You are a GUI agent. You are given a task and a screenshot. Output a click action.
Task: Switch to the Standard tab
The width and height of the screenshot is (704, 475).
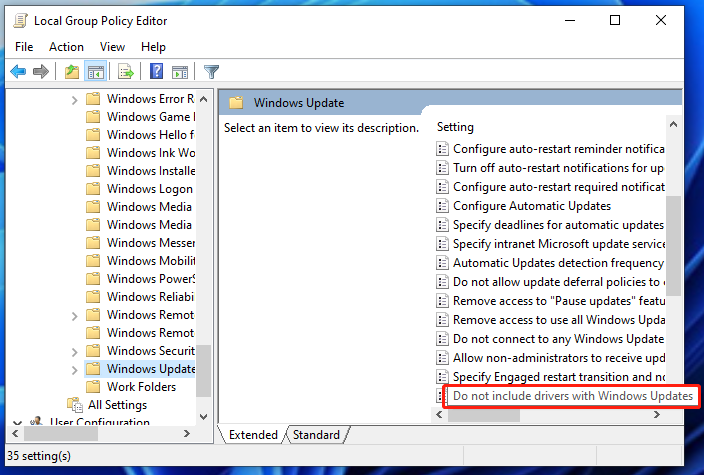click(x=316, y=435)
